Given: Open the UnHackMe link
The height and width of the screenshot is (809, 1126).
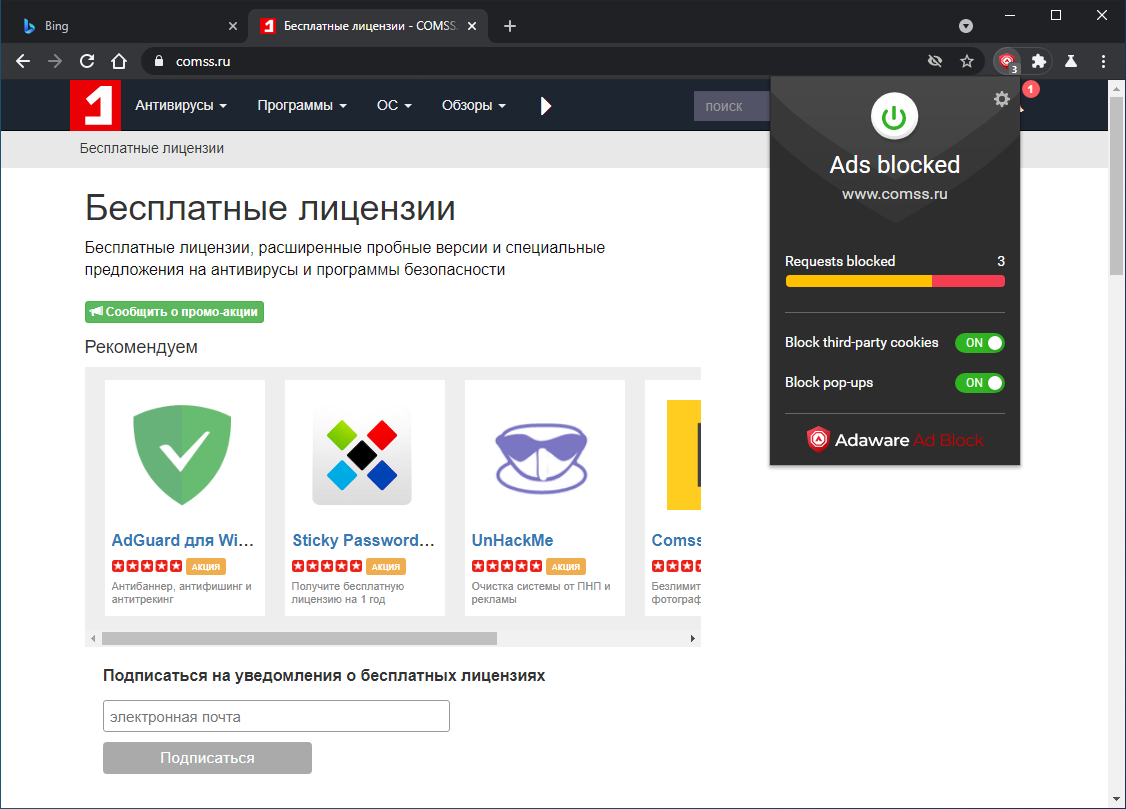Looking at the screenshot, I should click(x=512, y=541).
